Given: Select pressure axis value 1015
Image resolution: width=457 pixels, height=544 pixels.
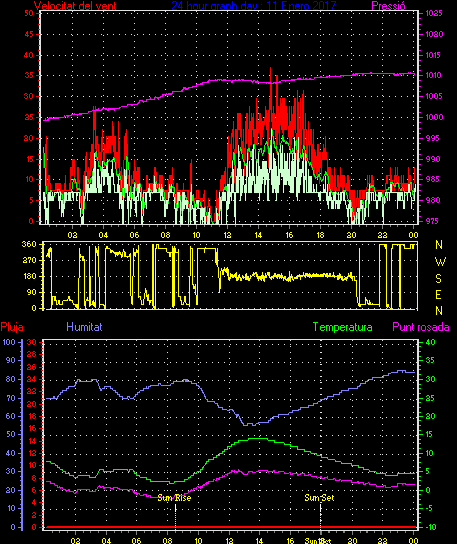Looking at the screenshot, I should pos(434,55).
